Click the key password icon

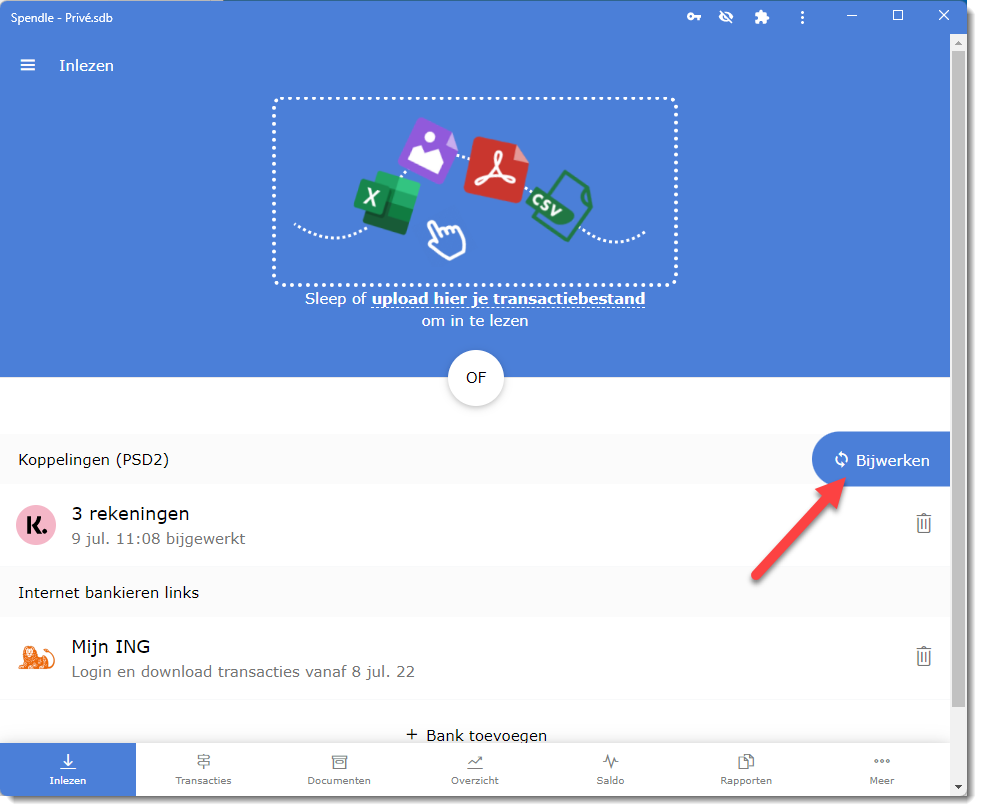[x=694, y=17]
